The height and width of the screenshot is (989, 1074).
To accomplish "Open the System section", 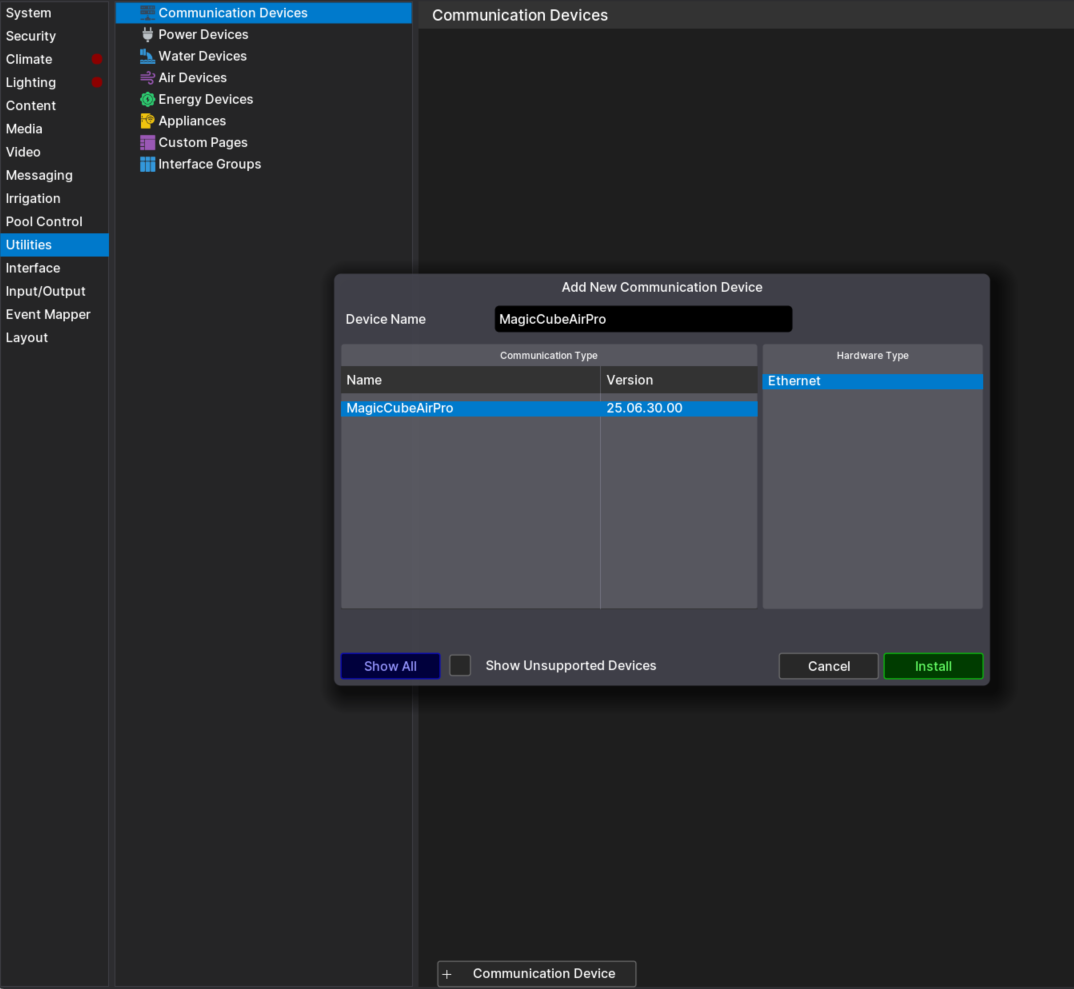I will click(54, 13).
